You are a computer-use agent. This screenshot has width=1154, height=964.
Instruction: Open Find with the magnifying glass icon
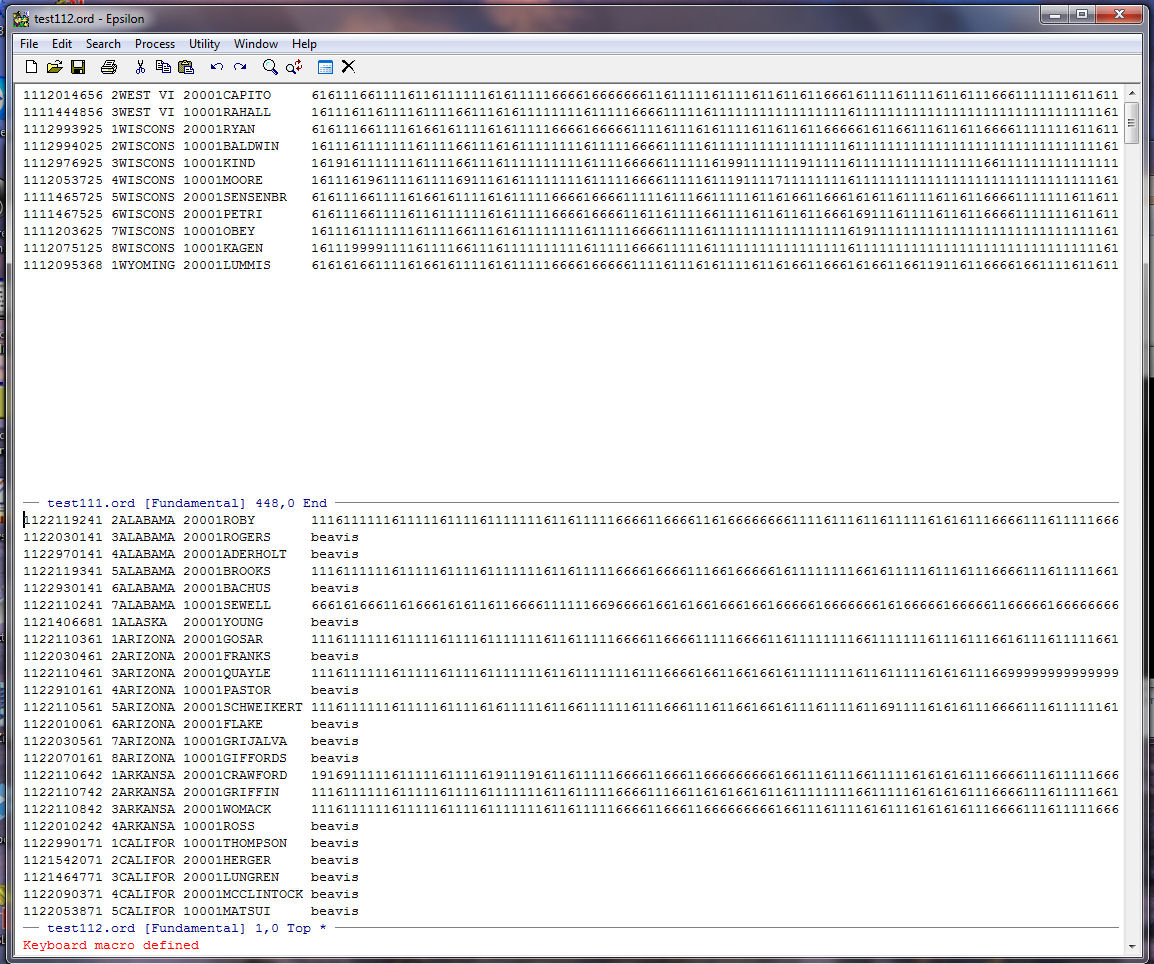click(x=270, y=67)
